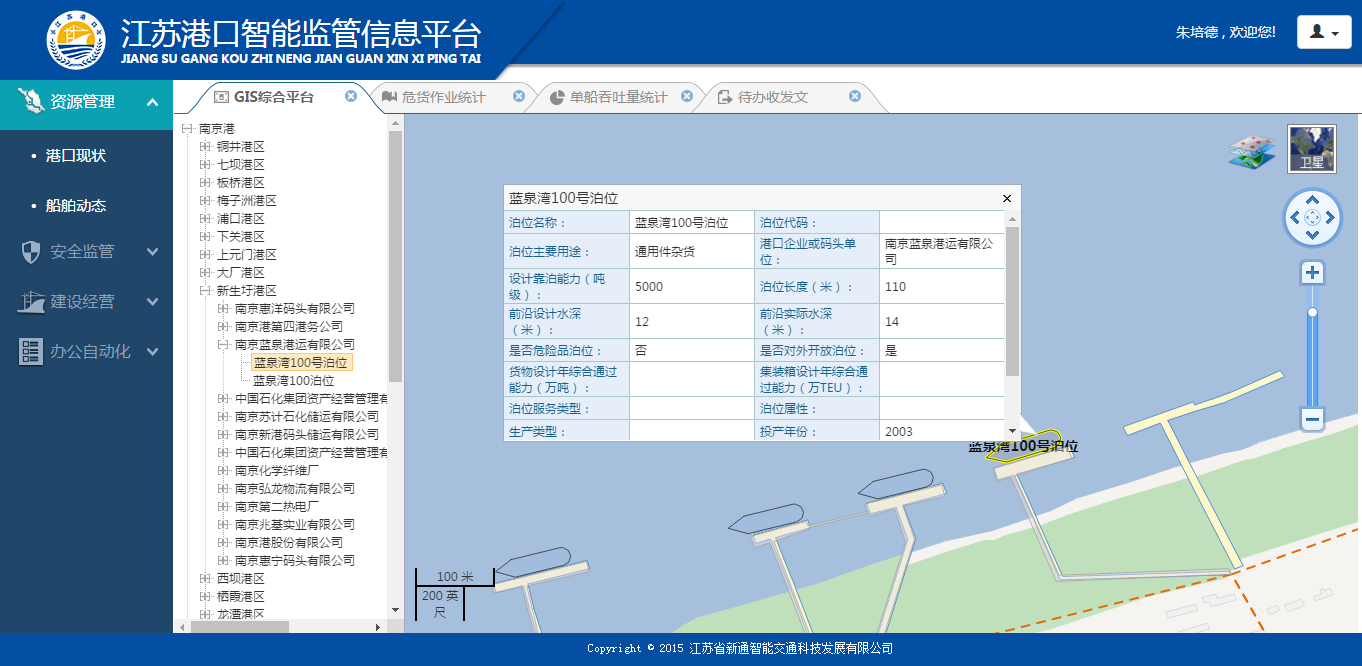
Task: Select 蓝泉湾100泊位 in the tree
Action: point(293,381)
